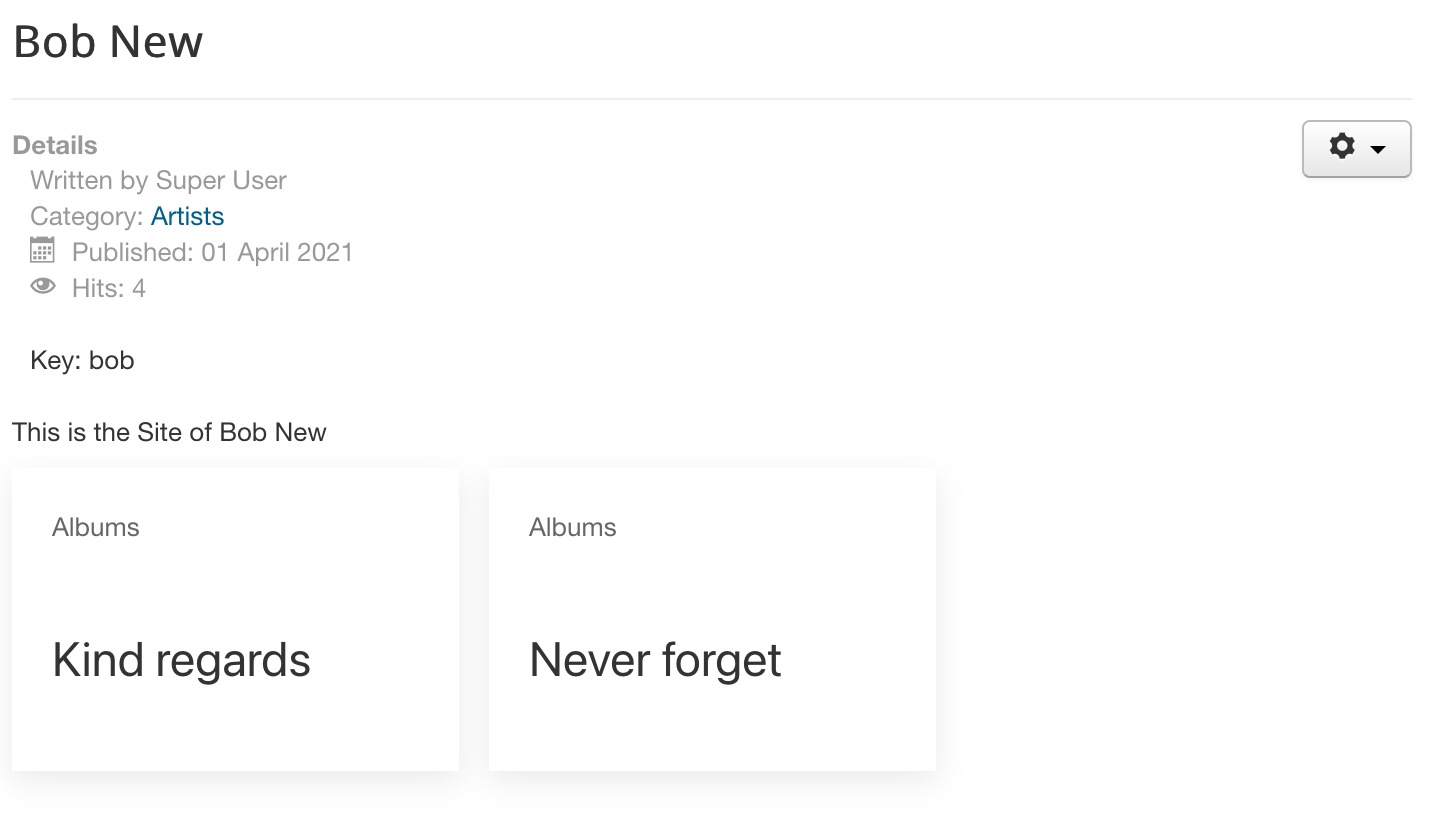Click the Key: bob field text
Image resolution: width=1434 pixels, height=814 pixels.
tap(82, 360)
